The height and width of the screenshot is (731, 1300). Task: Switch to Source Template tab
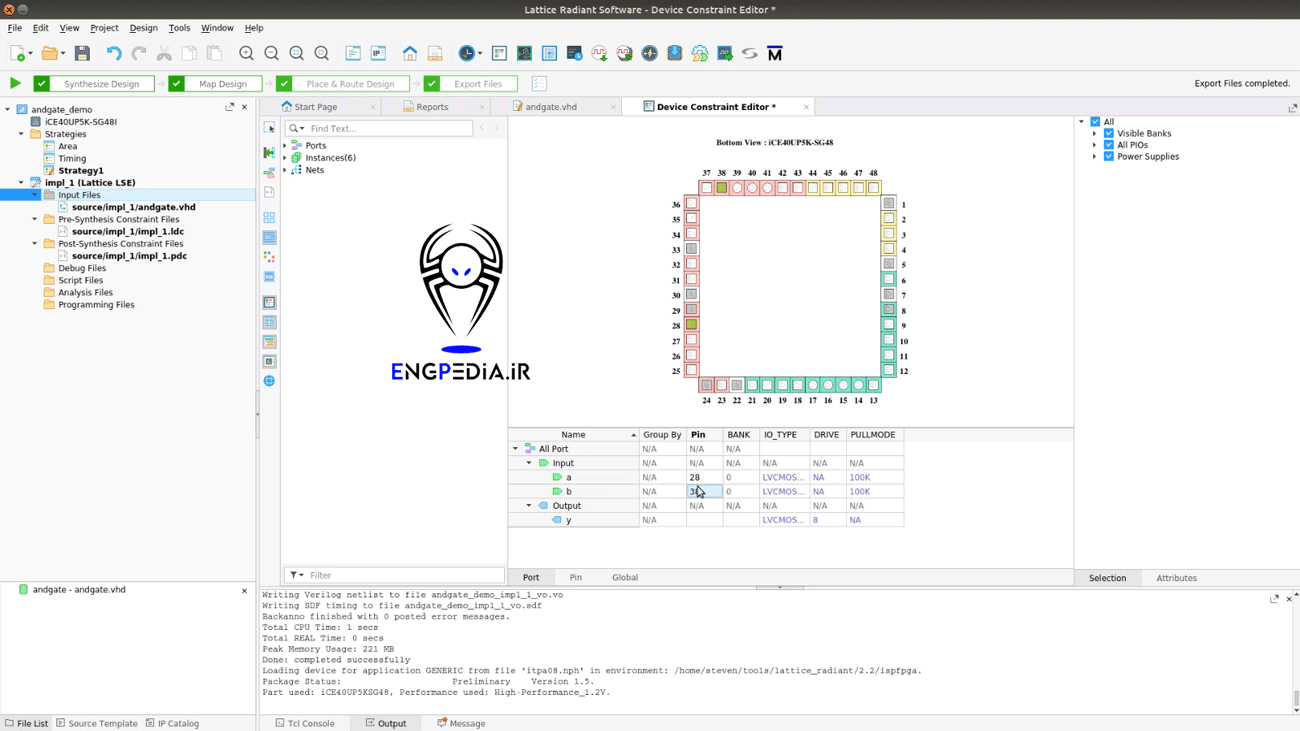(97, 723)
